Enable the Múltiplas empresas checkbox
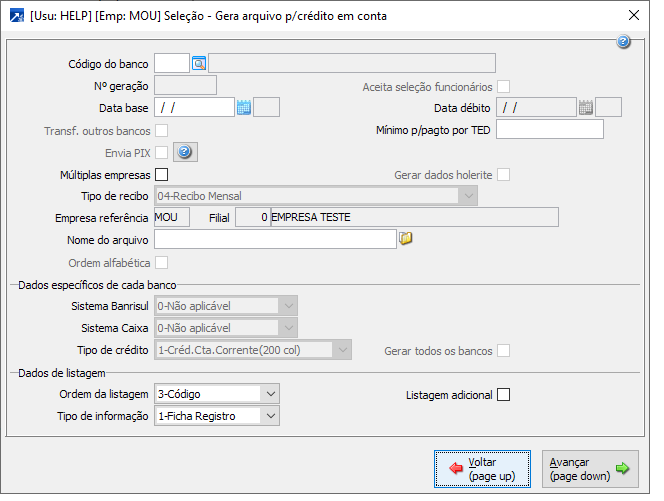The width and height of the screenshot is (664, 501). [x=161, y=175]
